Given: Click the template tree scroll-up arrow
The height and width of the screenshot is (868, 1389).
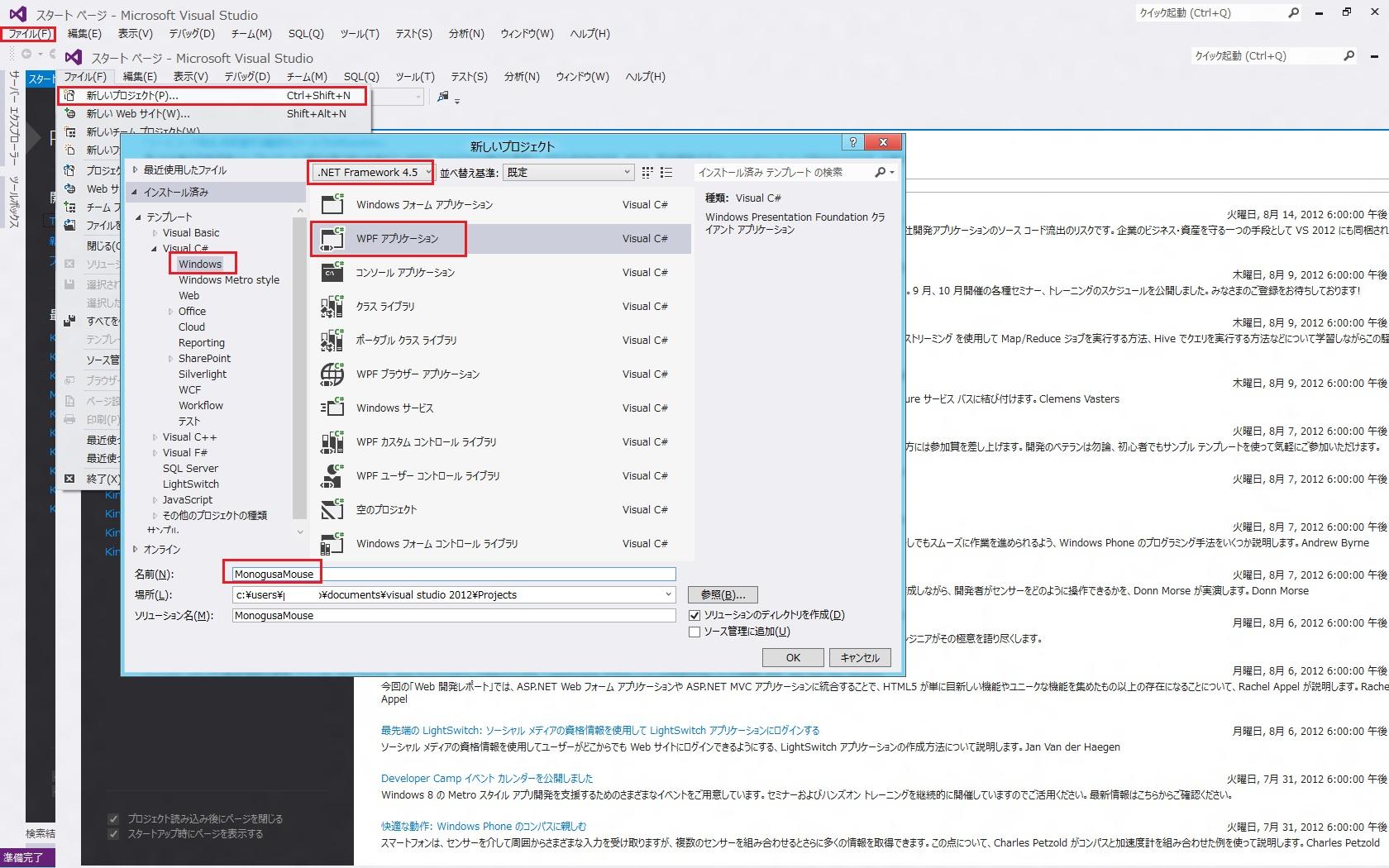Looking at the screenshot, I should [x=299, y=211].
